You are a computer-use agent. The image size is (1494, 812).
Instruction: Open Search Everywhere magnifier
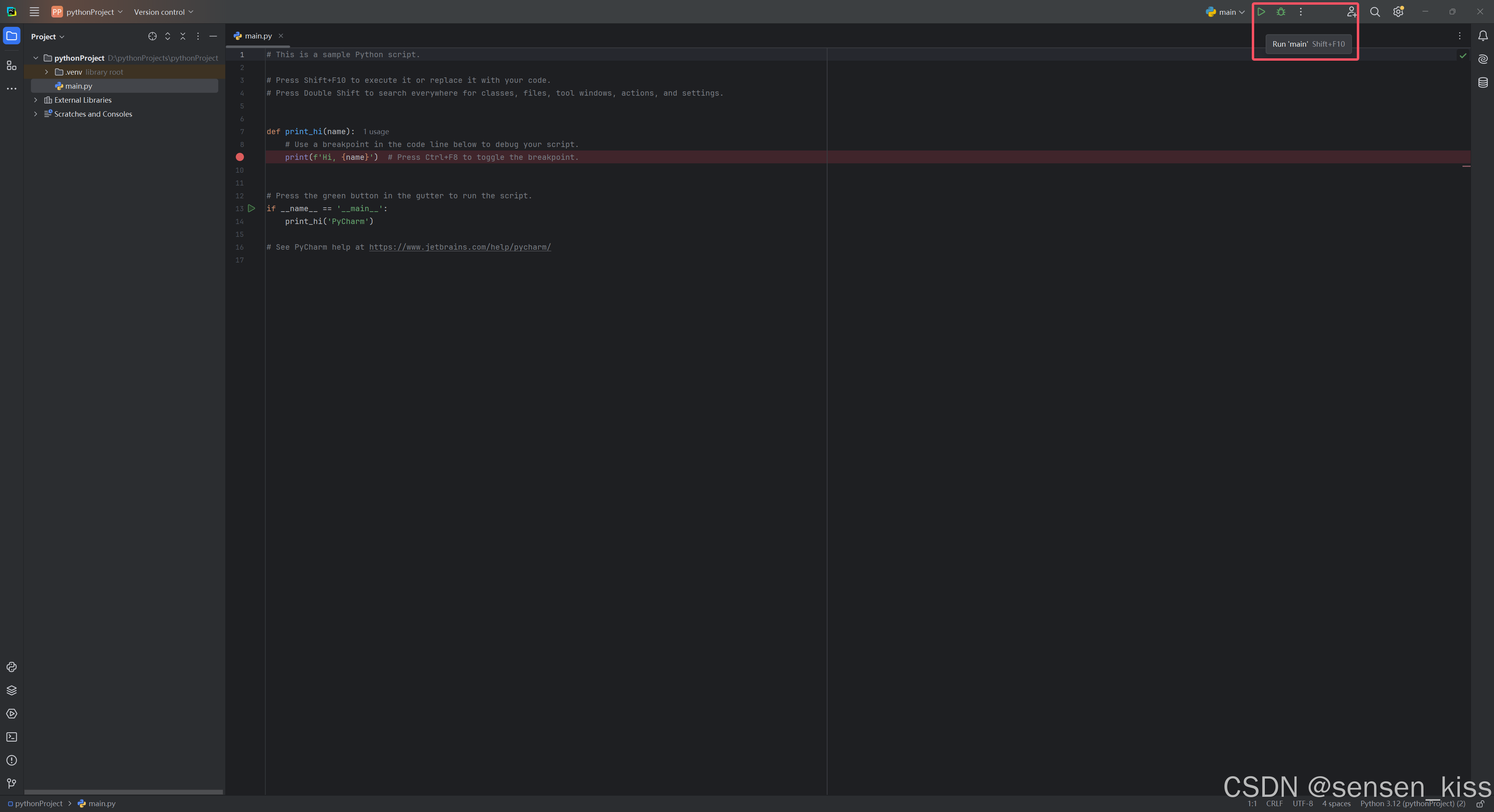[1375, 12]
